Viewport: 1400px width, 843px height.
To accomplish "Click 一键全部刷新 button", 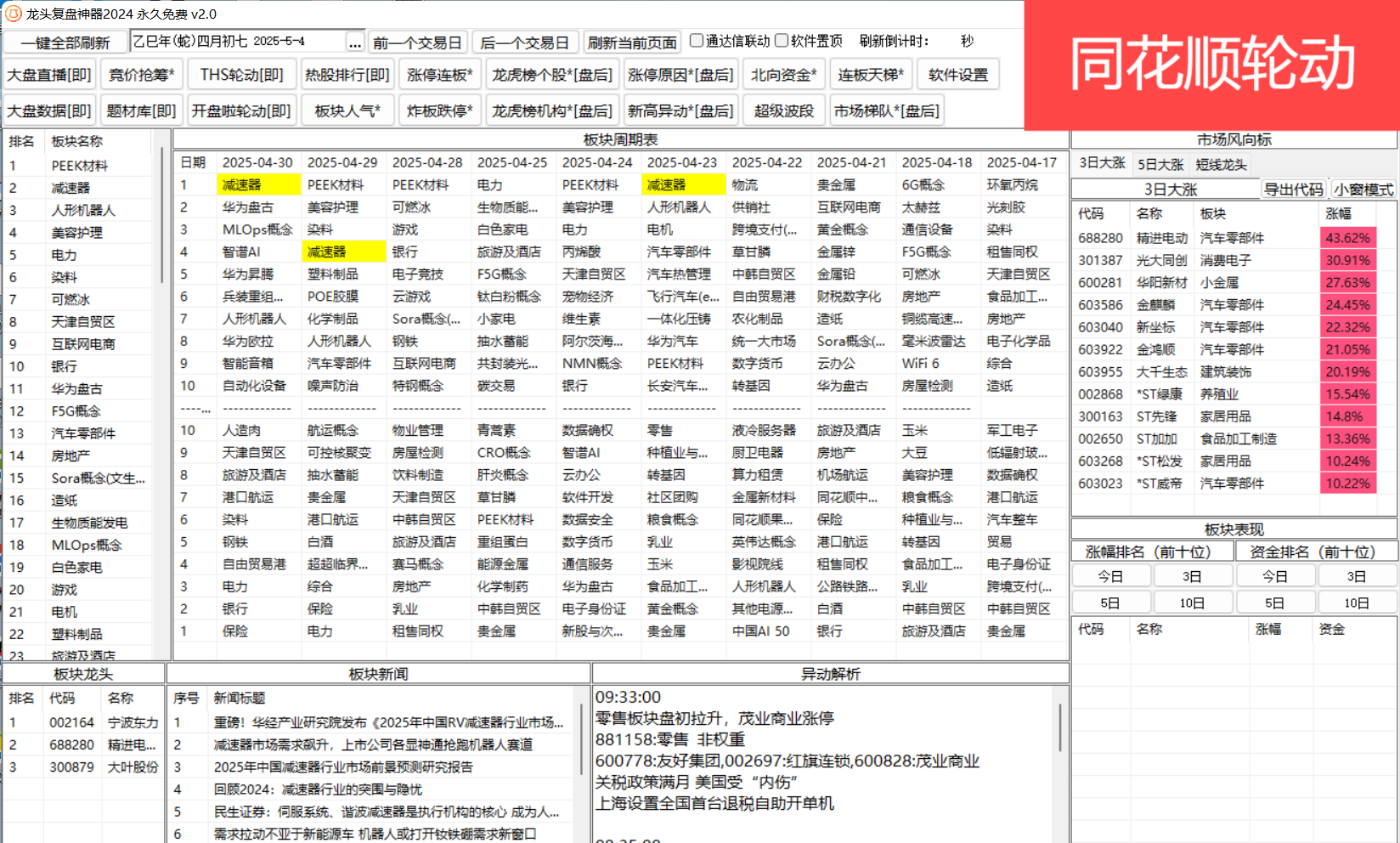I will point(65,42).
